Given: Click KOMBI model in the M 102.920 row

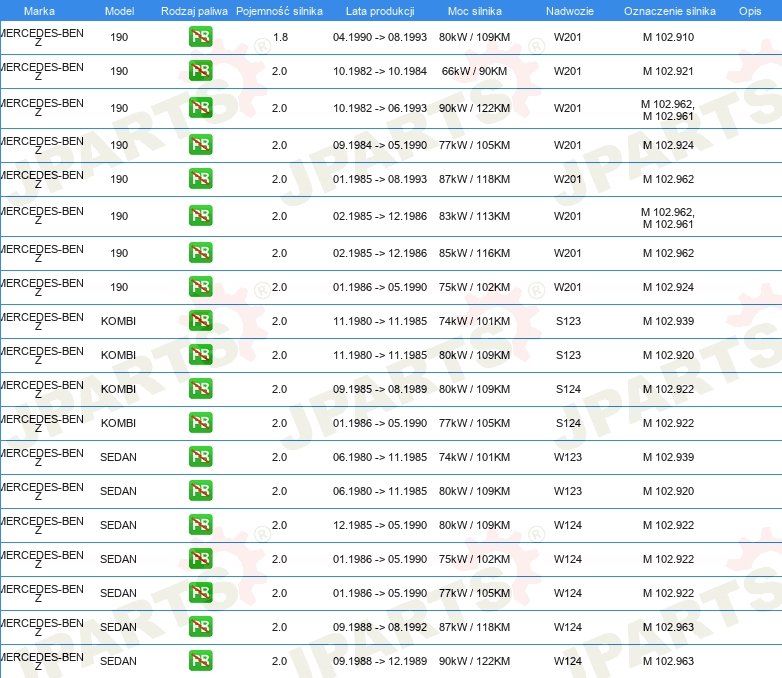Looking at the screenshot, I should pos(118,355).
